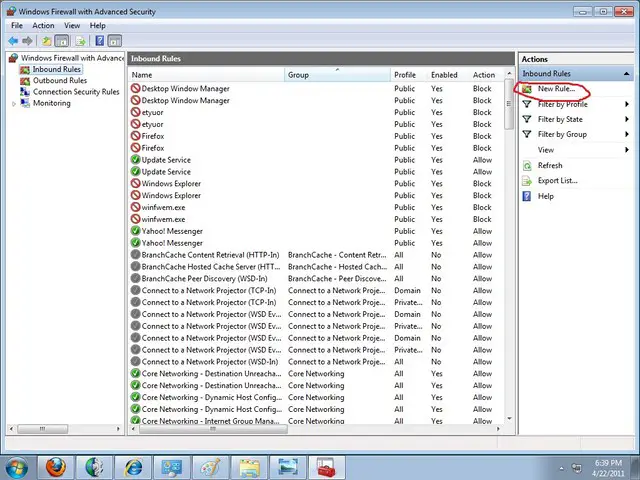The image size is (640, 480).
Task: Sort rules by the Action column header
Action: point(487,75)
